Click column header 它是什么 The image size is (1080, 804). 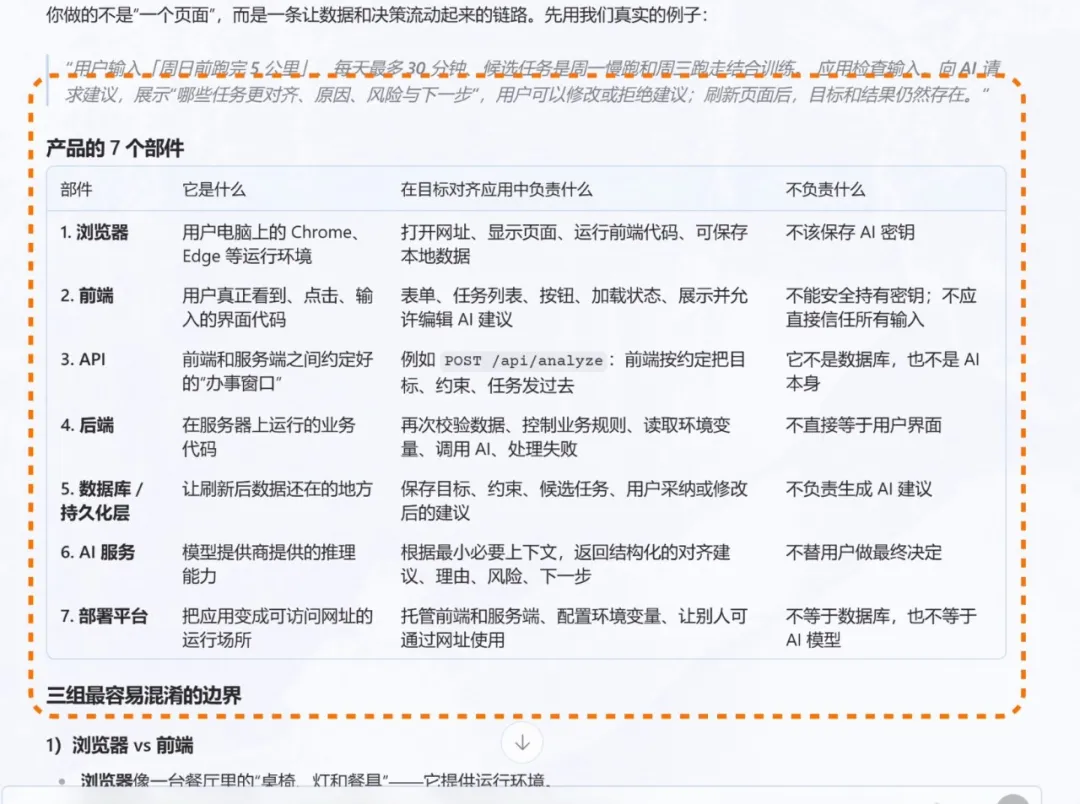214,189
